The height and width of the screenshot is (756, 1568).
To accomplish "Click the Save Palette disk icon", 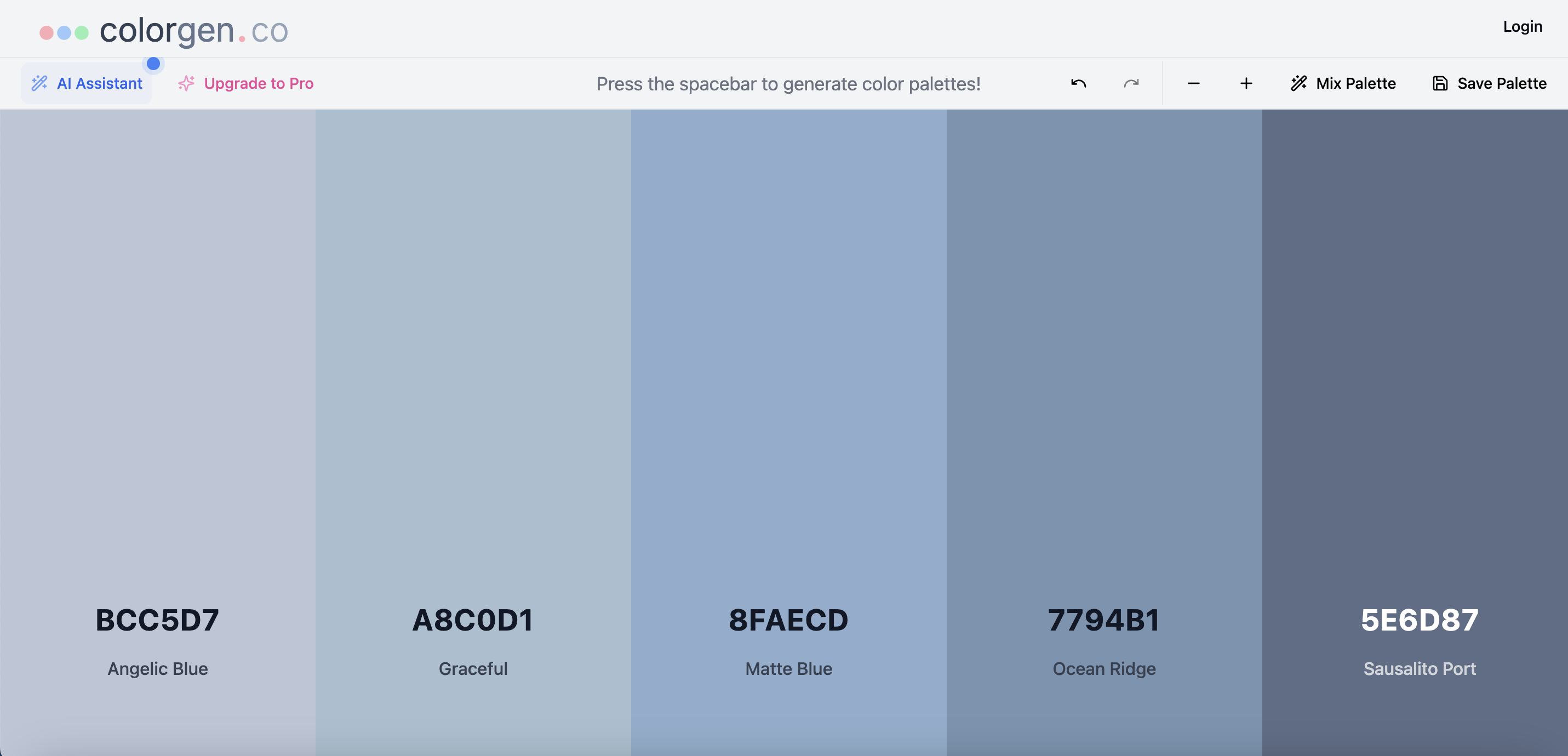I will point(1440,83).
